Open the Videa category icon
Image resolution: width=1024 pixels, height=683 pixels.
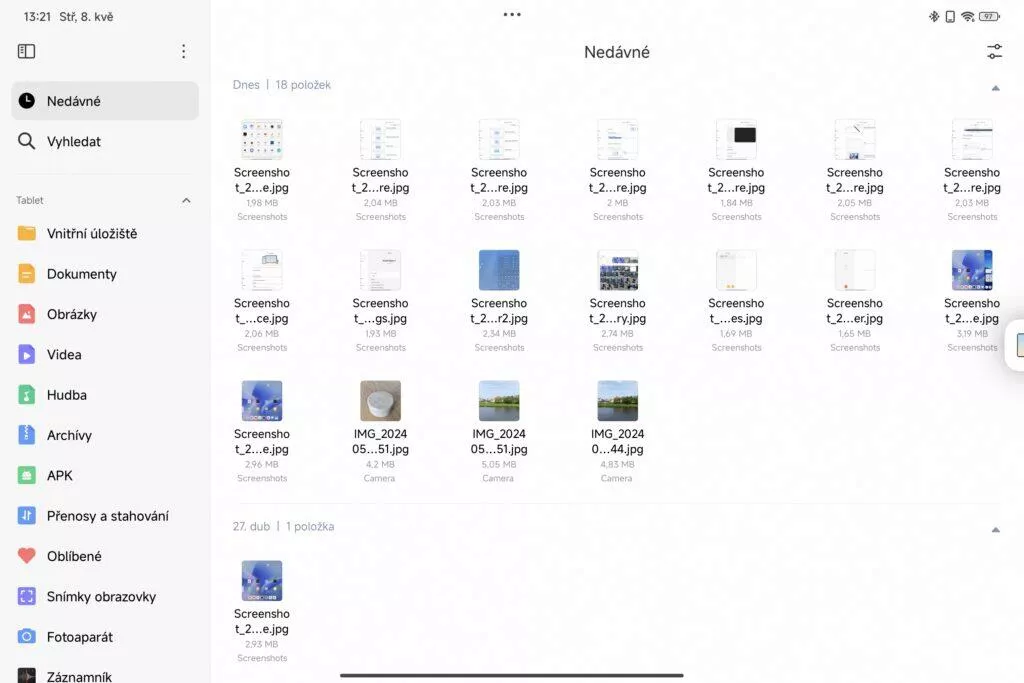26,355
